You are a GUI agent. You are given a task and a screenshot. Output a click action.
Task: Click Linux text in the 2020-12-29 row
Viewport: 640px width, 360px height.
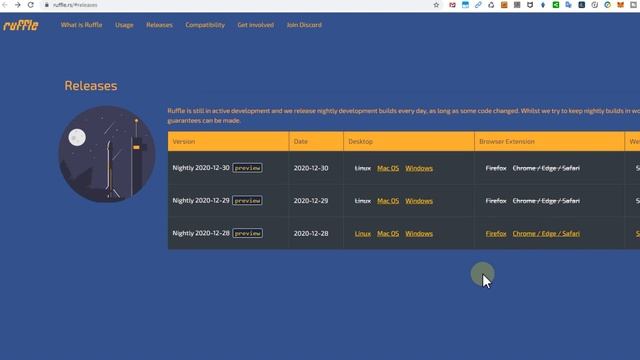[362, 201]
